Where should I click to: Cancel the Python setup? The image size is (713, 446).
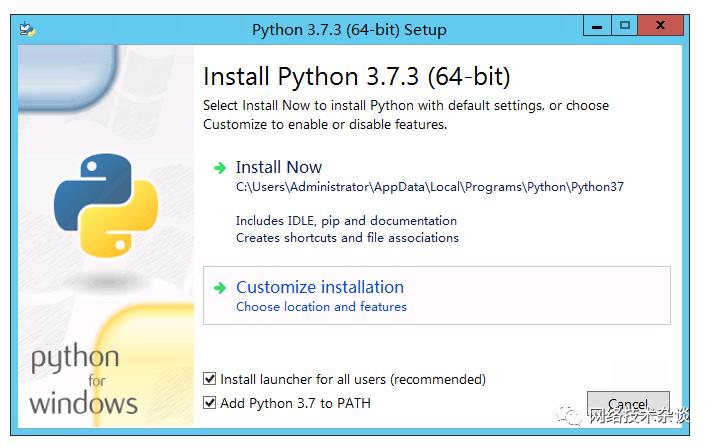(628, 405)
